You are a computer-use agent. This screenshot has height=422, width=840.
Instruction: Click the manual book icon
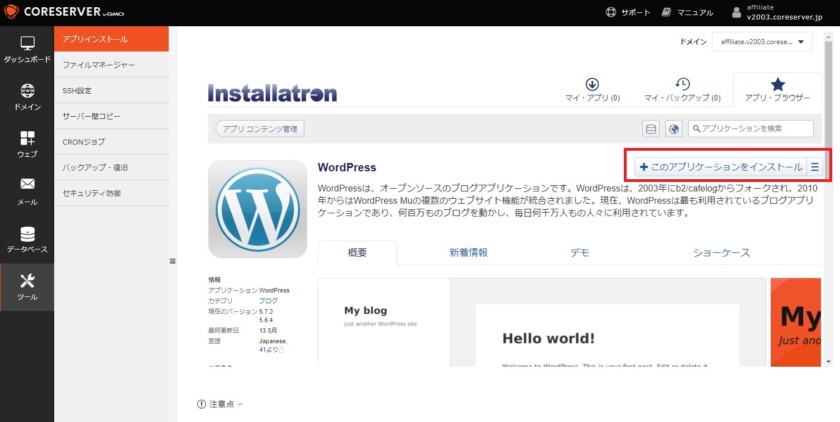[666, 12]
